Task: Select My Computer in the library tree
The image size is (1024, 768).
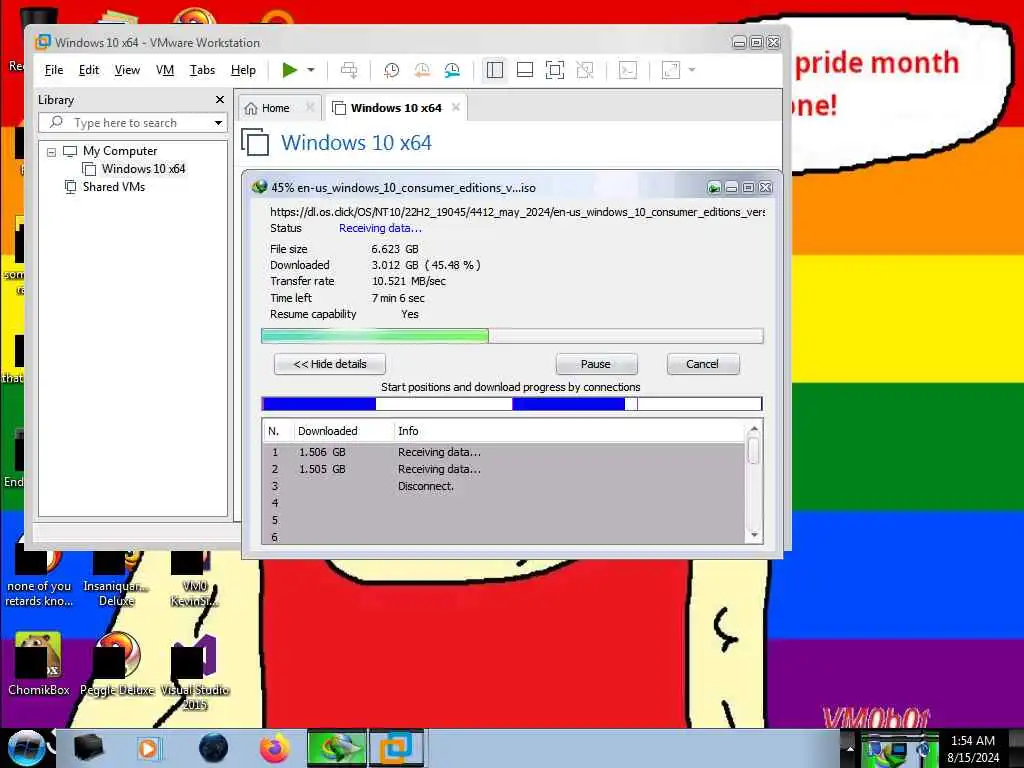Action: click(120, 151)
